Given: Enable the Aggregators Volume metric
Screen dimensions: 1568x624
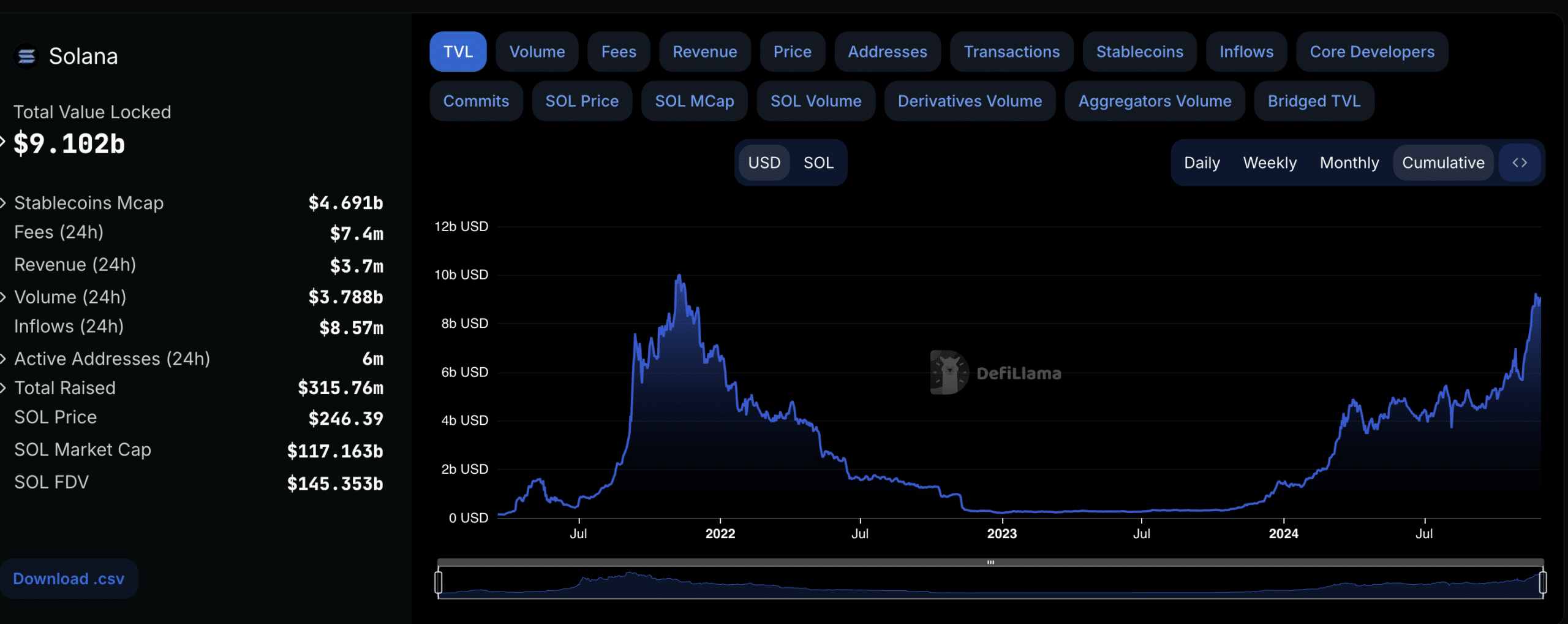Looking at the screenshot, I should click(x=1155, y=101).
